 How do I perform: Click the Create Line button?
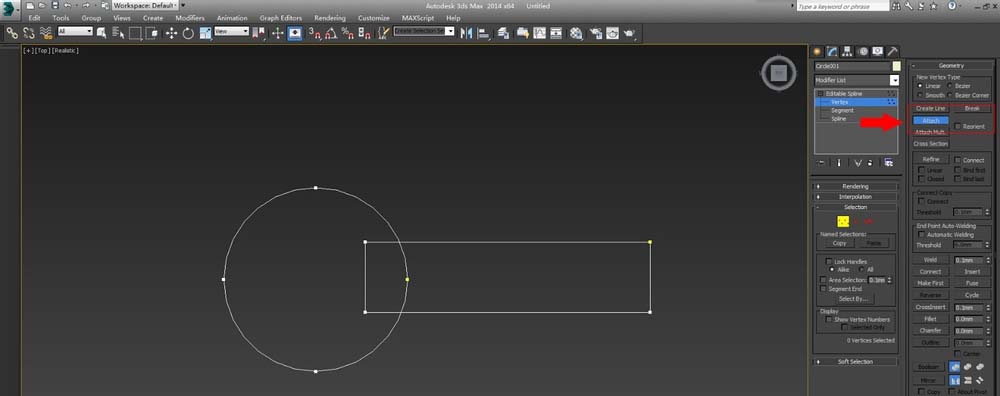[931, 108]
